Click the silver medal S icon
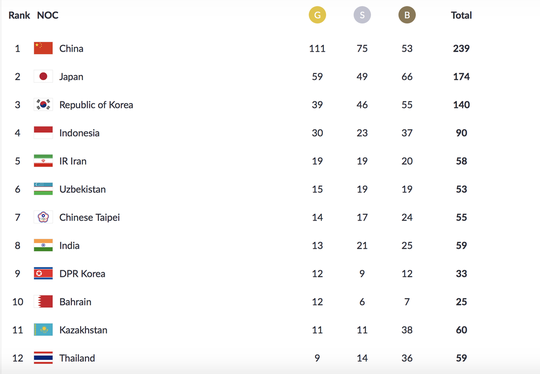The height and width of the screenshot is (374, 540). 362,15
